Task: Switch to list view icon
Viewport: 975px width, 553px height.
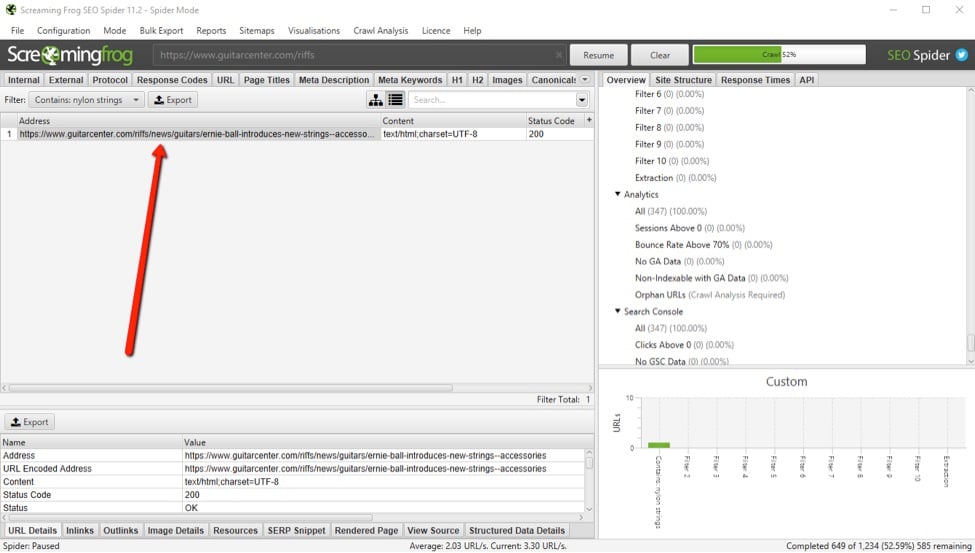Action: (x=395, y=100)
